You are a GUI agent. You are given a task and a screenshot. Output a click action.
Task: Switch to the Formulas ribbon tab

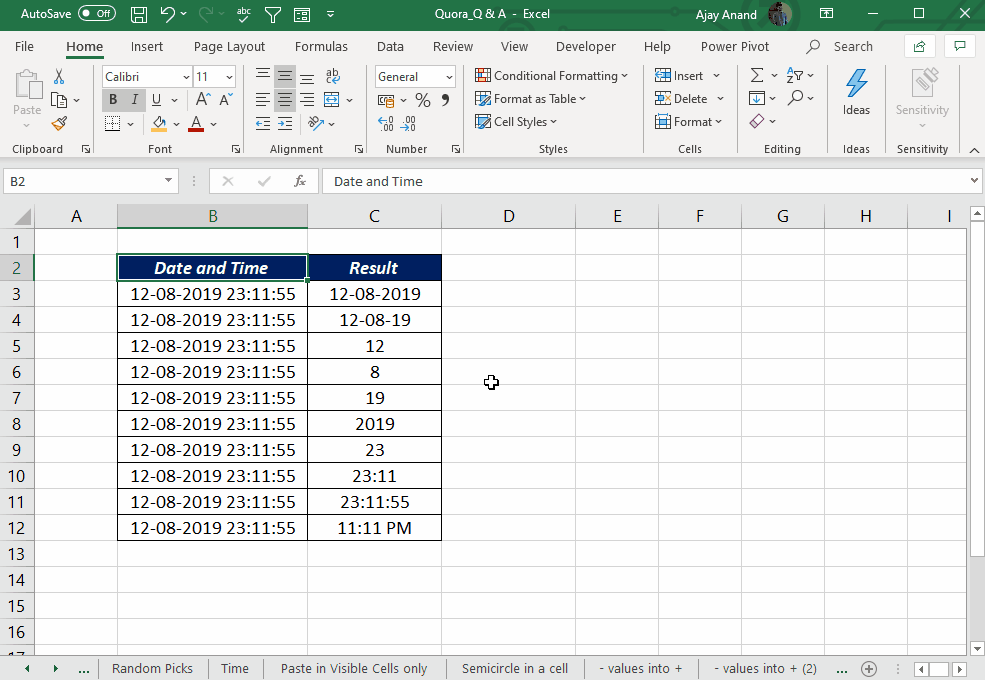click(321, 46)
